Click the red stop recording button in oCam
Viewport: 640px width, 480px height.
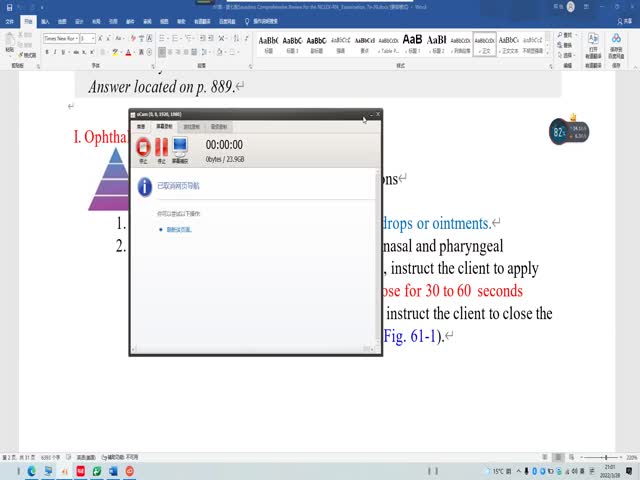click(x=143, y=147)
